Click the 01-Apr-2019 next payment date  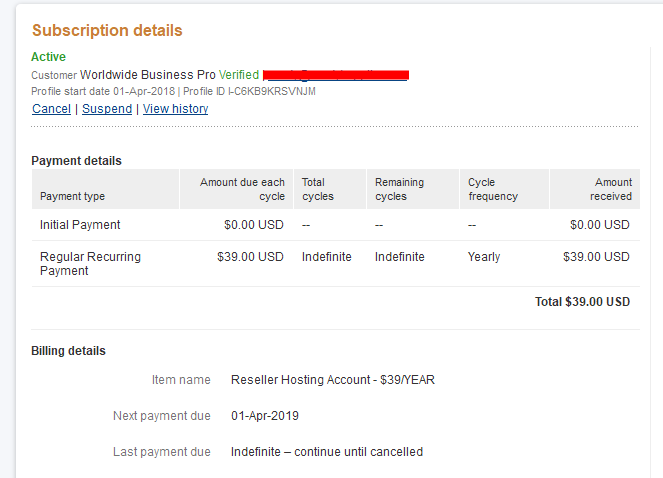pos(264,416)
